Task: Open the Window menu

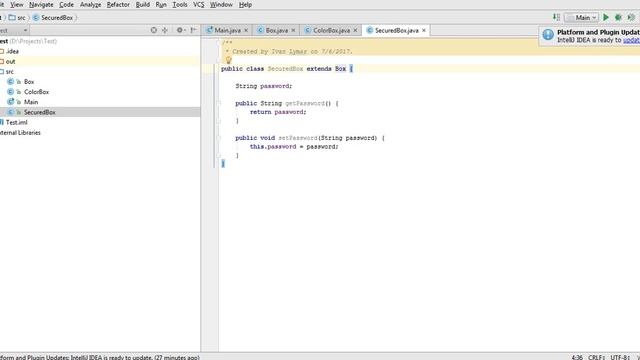Action: tap(221, 5)
